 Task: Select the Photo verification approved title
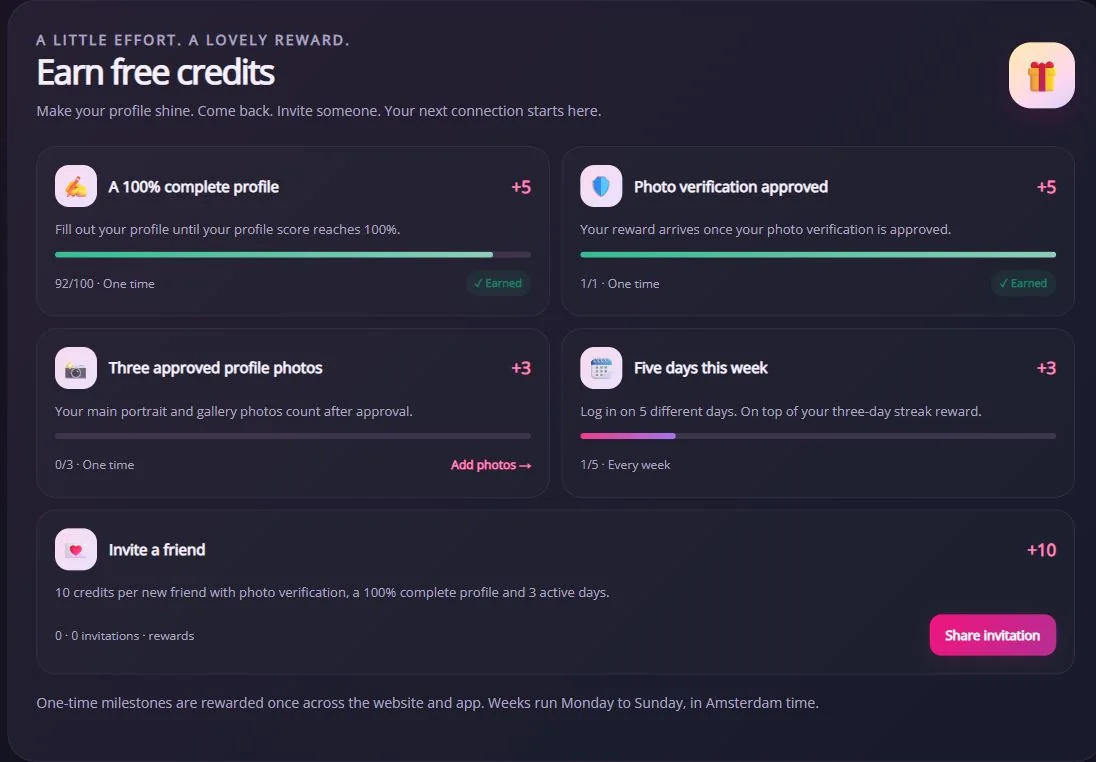730,187
